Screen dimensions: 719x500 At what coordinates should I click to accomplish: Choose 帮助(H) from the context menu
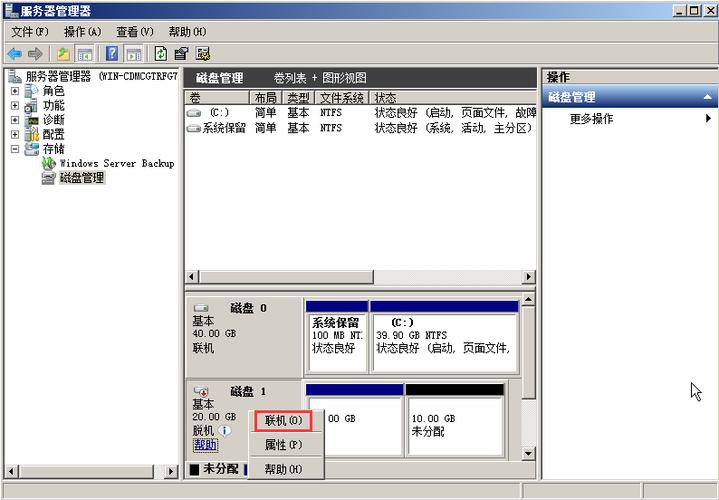(283, 469)
